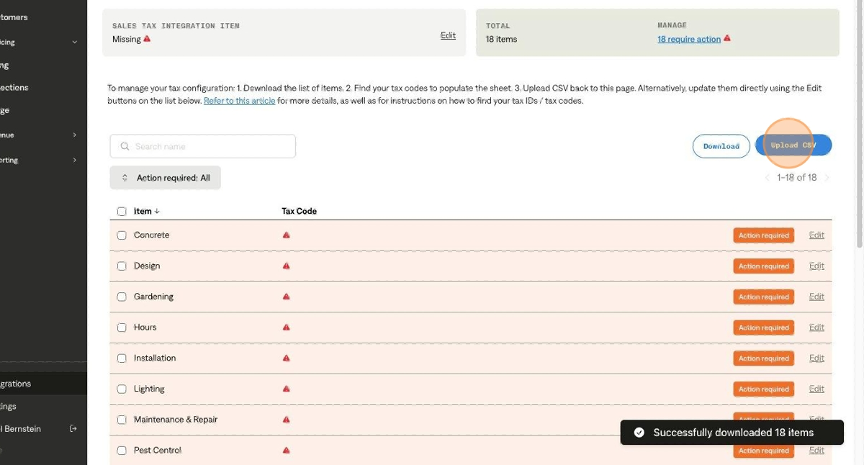
Task: Open Integrations in the sidebar
Action: [x=20, y=383]
